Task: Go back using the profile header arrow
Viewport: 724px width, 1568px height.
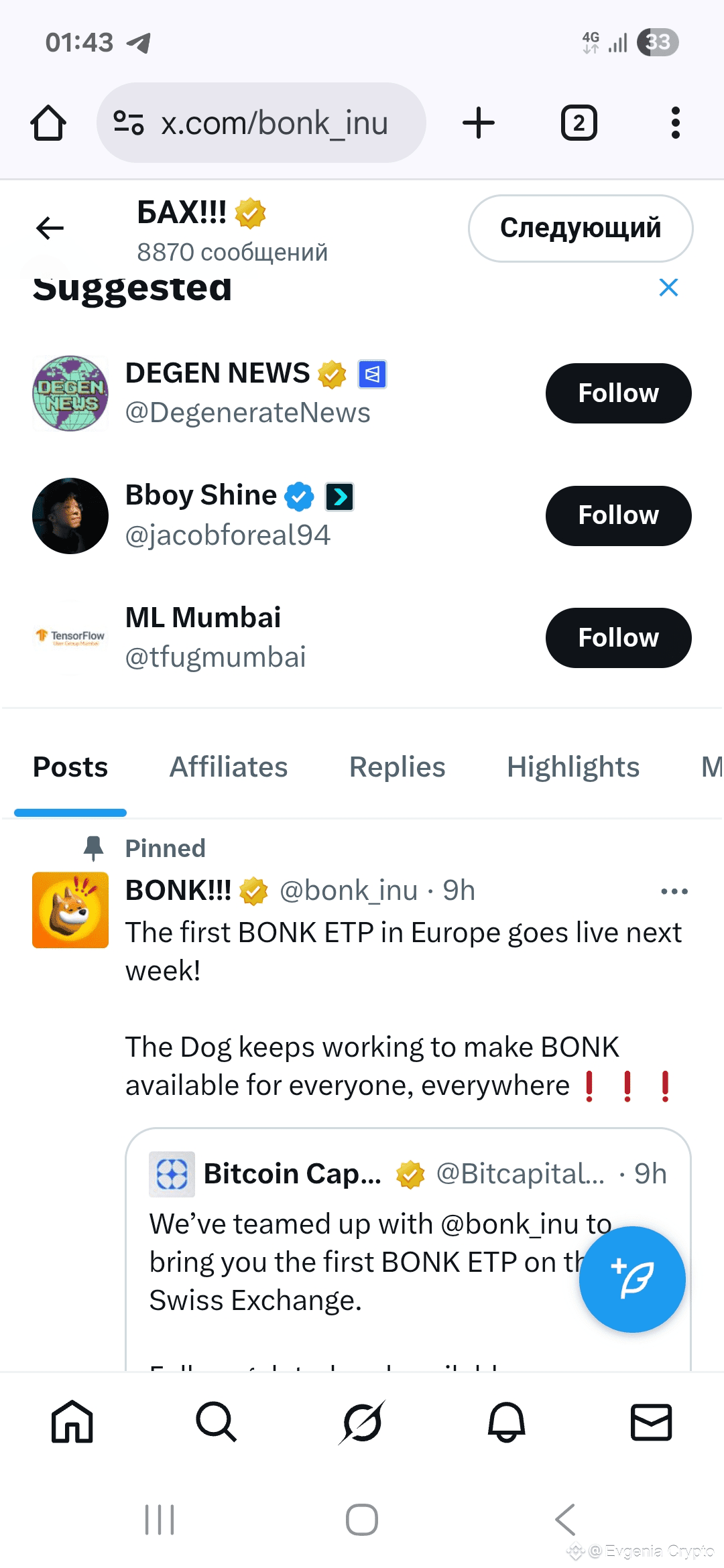Action: pos(50,228)
